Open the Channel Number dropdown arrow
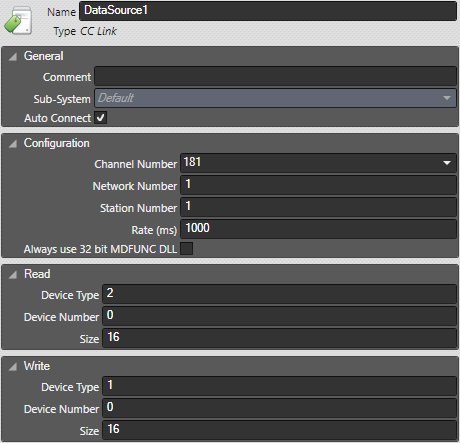The width and height of the screenshot is (460, 443). (x=447, y=163)
